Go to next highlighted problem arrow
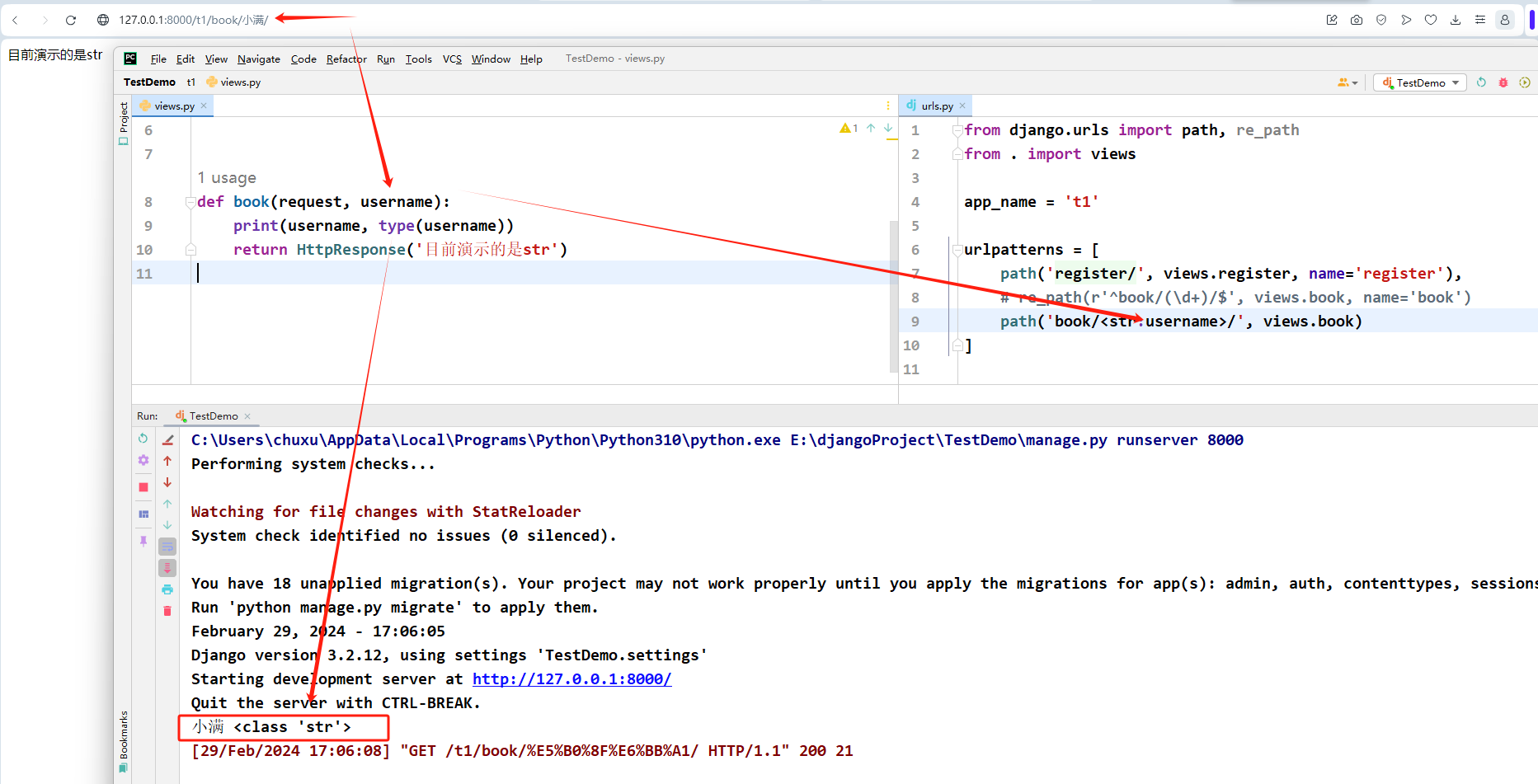Image resolution: width=1538 pixels, height=784 pixels. [888, 128]
